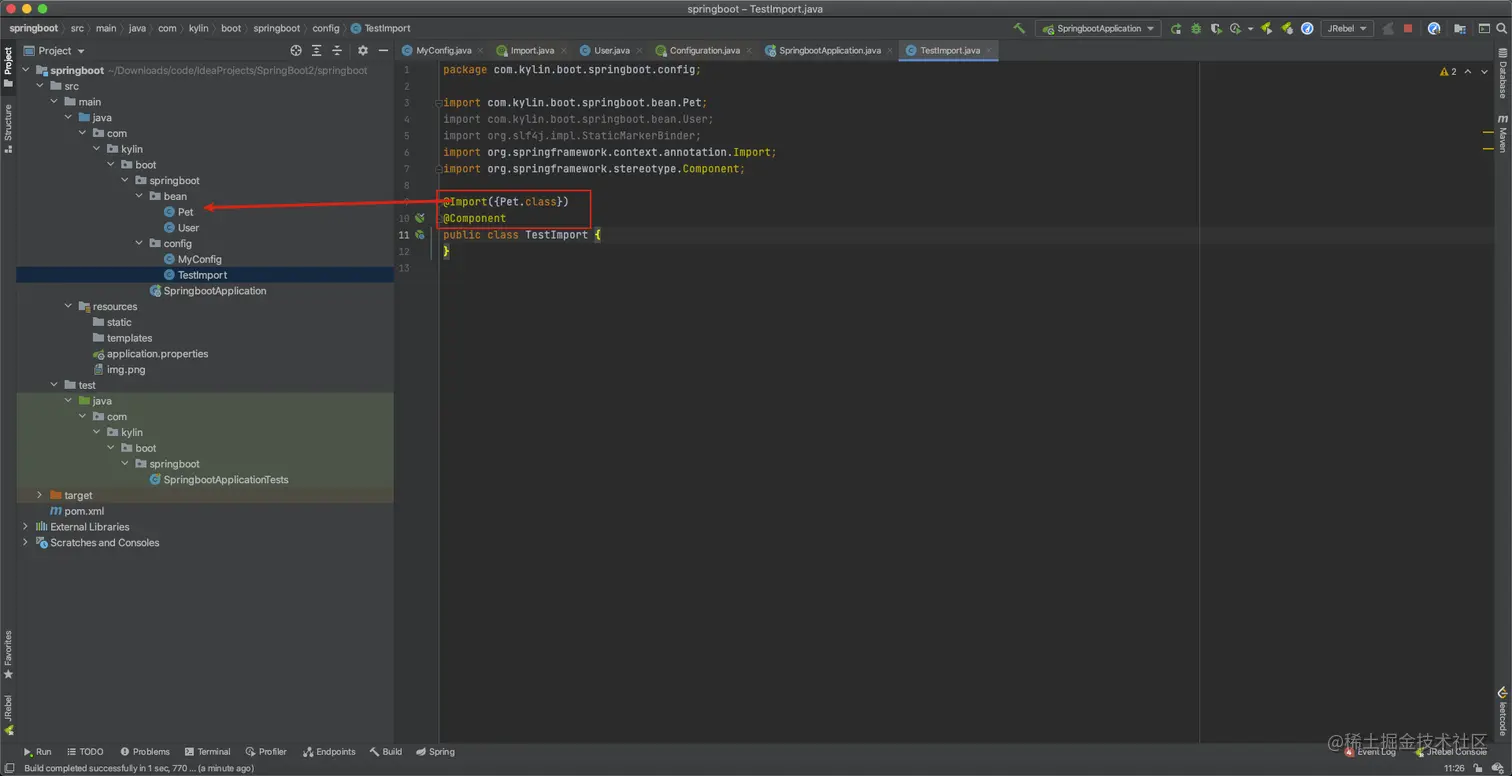Viewport: 1512px width, 776px height.
Task: Open the Problems tool window
Action: (145, 752)
